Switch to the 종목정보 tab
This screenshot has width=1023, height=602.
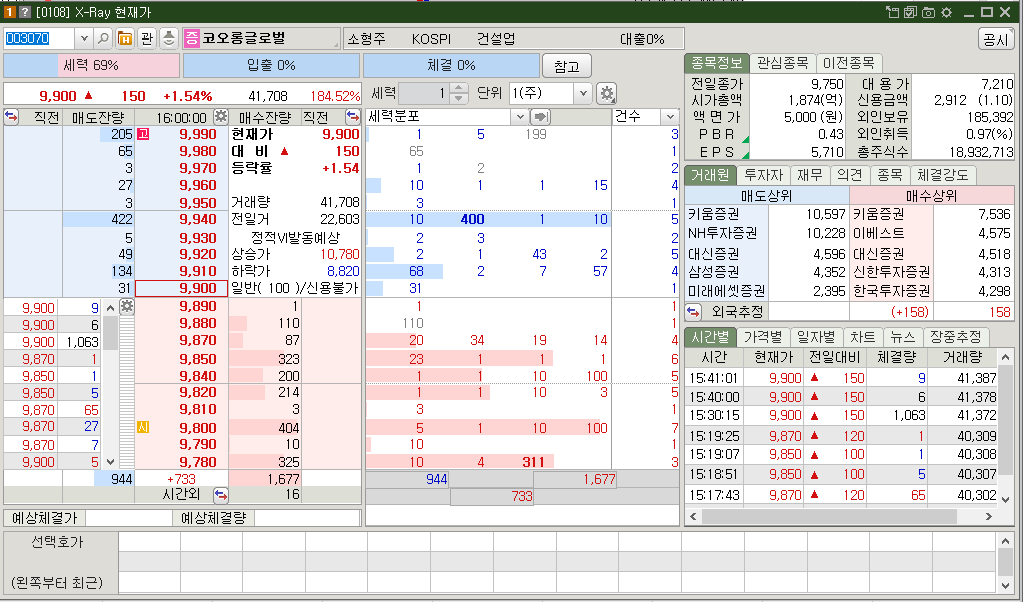tap(716, 63)
